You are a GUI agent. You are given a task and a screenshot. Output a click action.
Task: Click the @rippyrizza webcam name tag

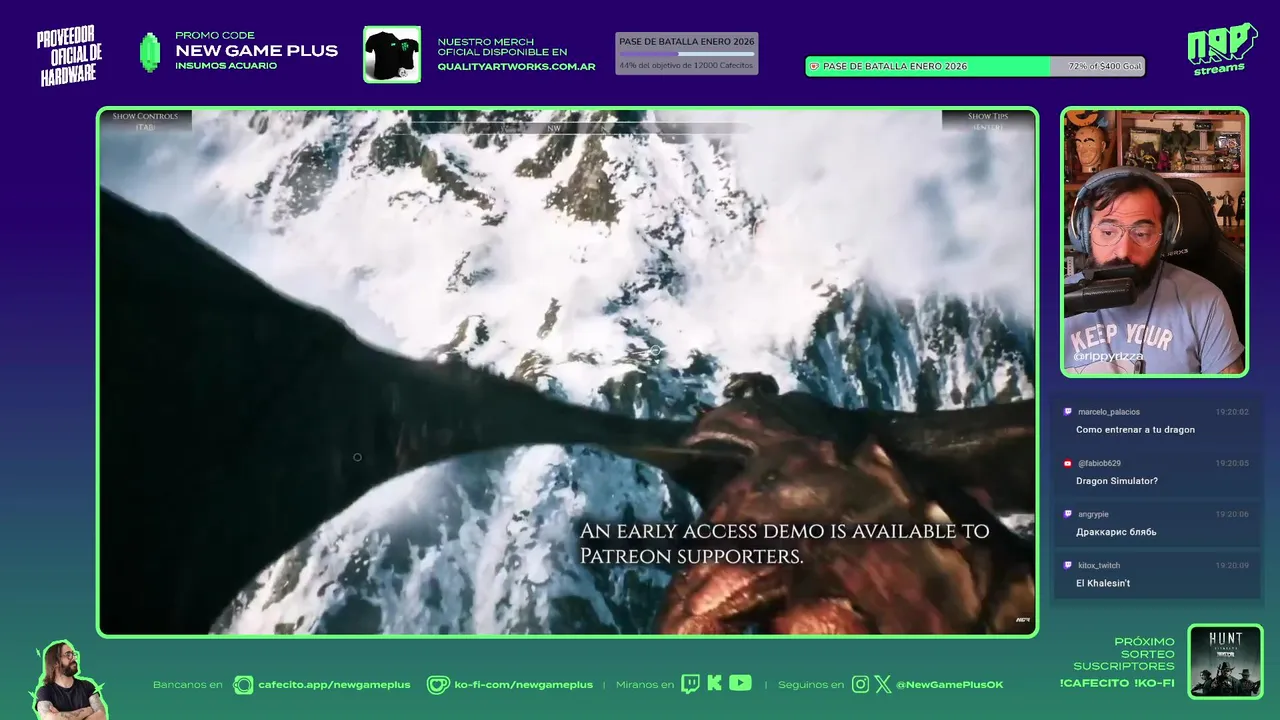point(1108,356)
